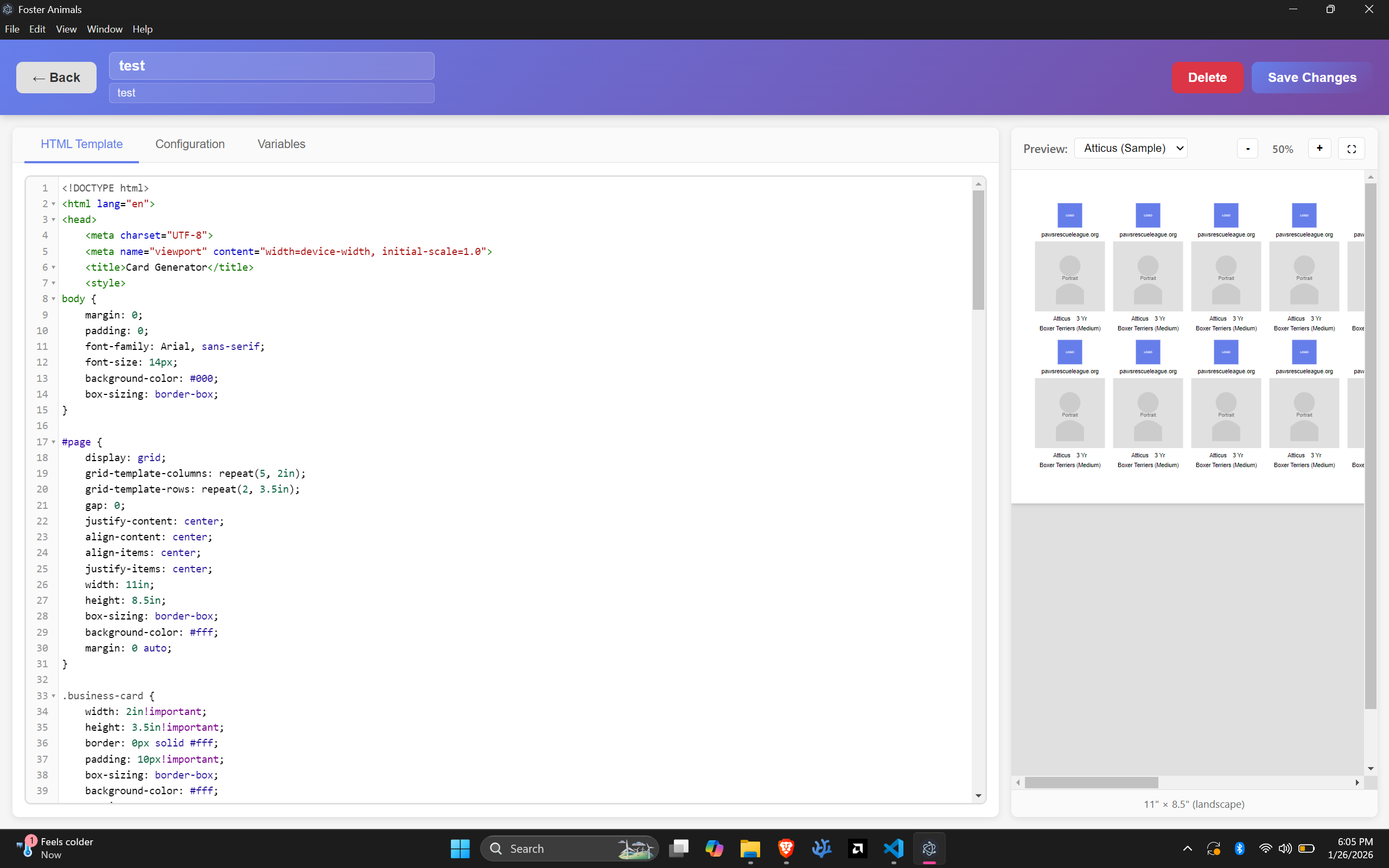Switch to the Configuration tab
The width and height of the screenshot is (1389, 868).
coord(190,144)
